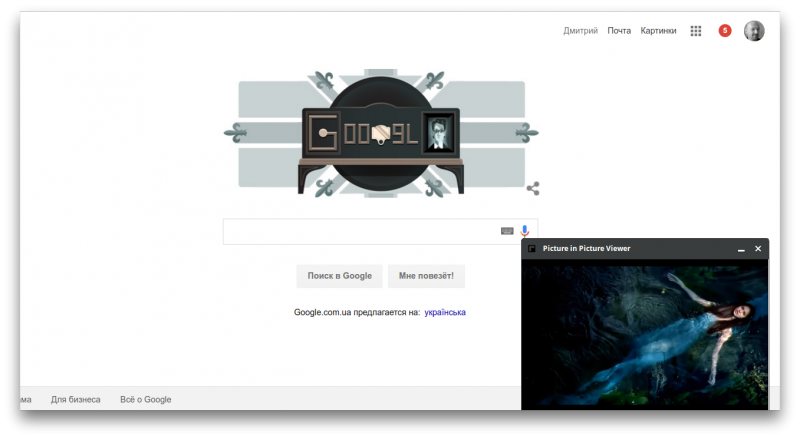This screenshot has width=800, height=439.
Task: Start voice search with microphone
Action: [x=524, y=231]
